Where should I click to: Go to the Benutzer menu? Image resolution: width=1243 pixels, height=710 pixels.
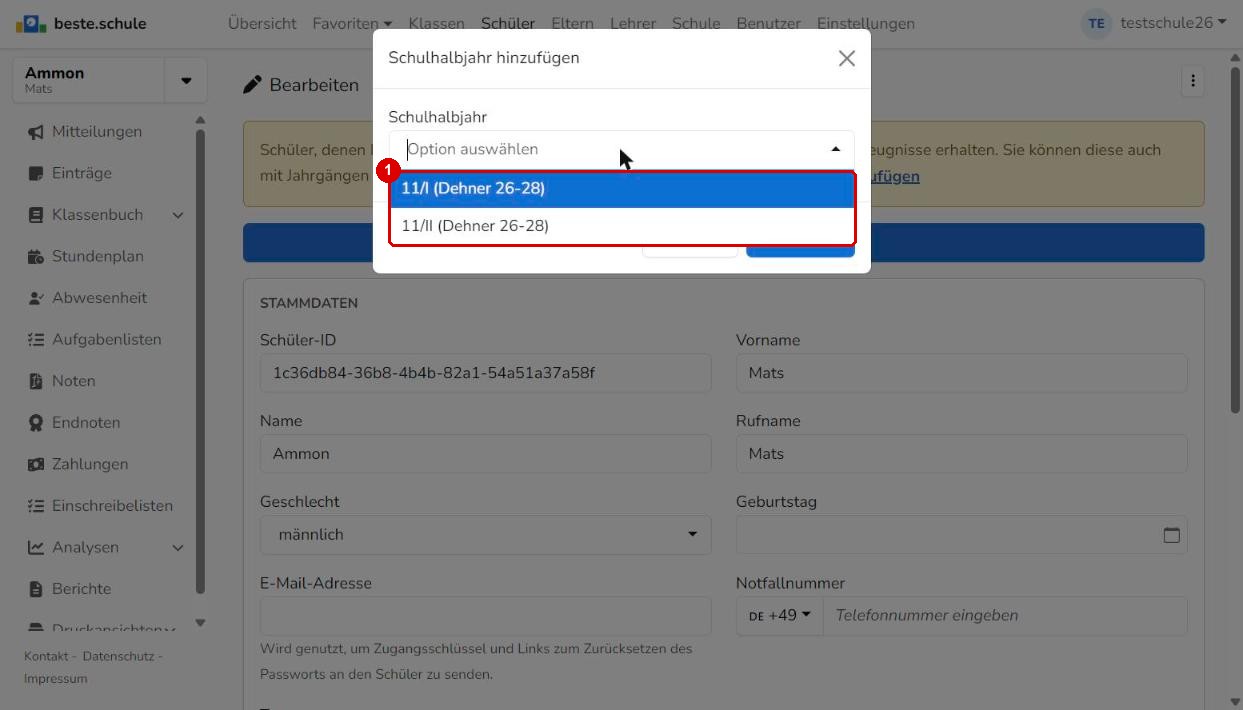pyautogui.click(x=769, y=23)
